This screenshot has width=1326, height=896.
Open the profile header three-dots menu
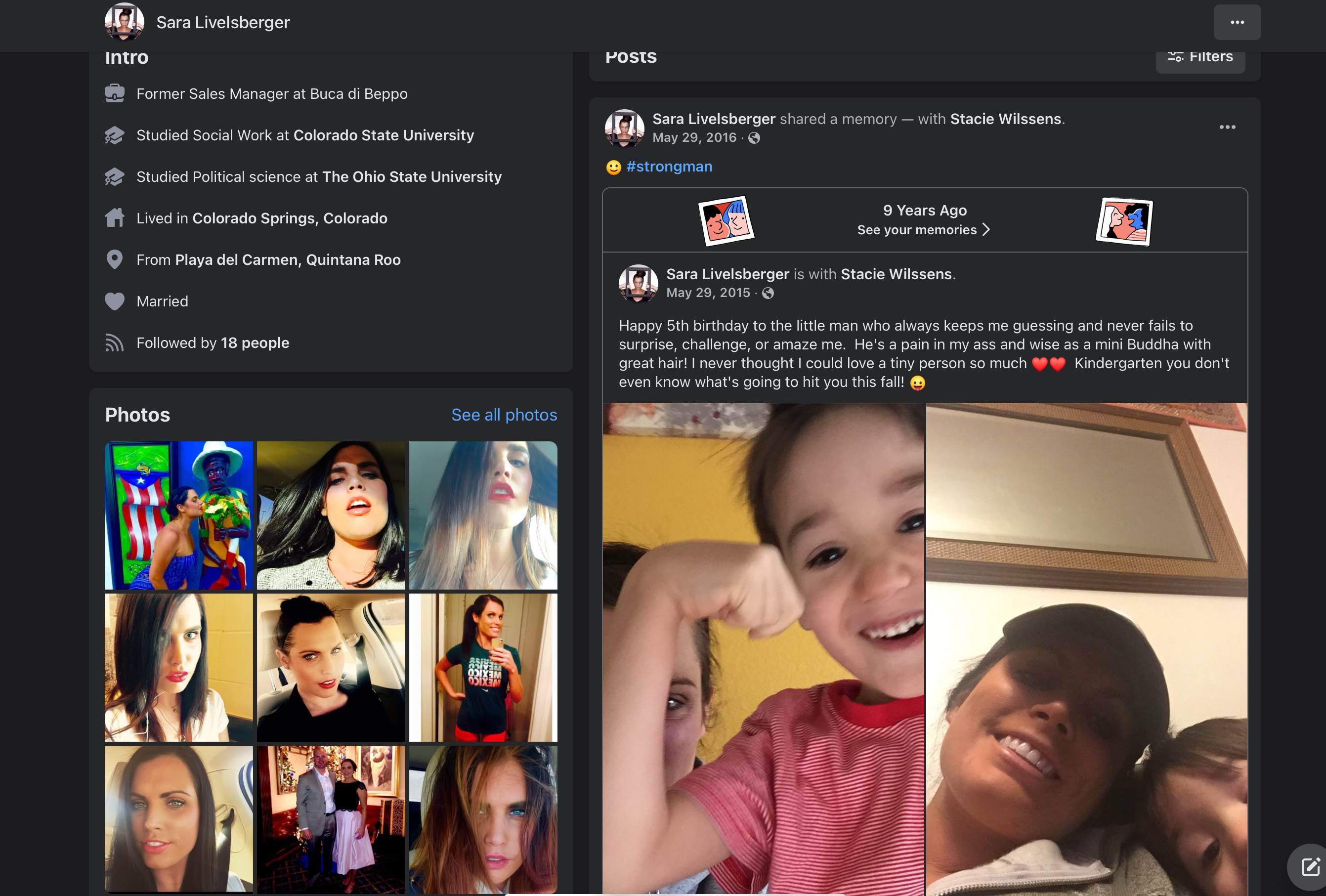click(1237, 22)
